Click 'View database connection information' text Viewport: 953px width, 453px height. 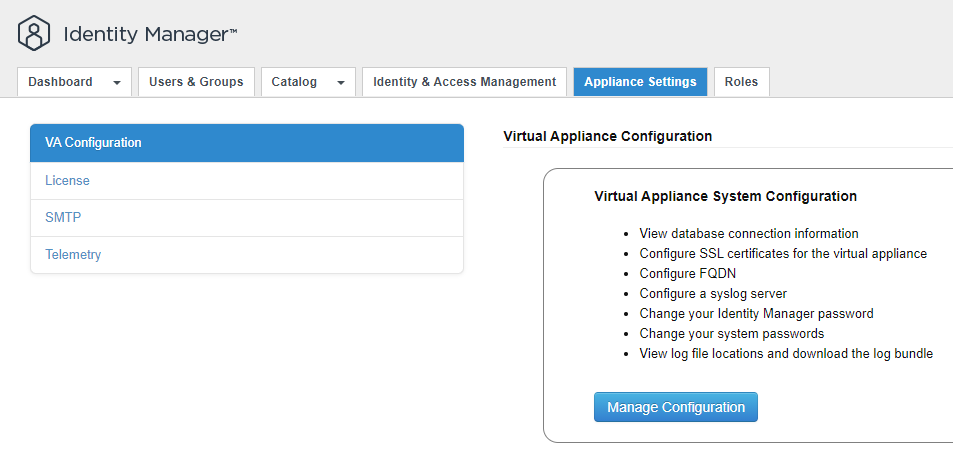pos(749,233)
